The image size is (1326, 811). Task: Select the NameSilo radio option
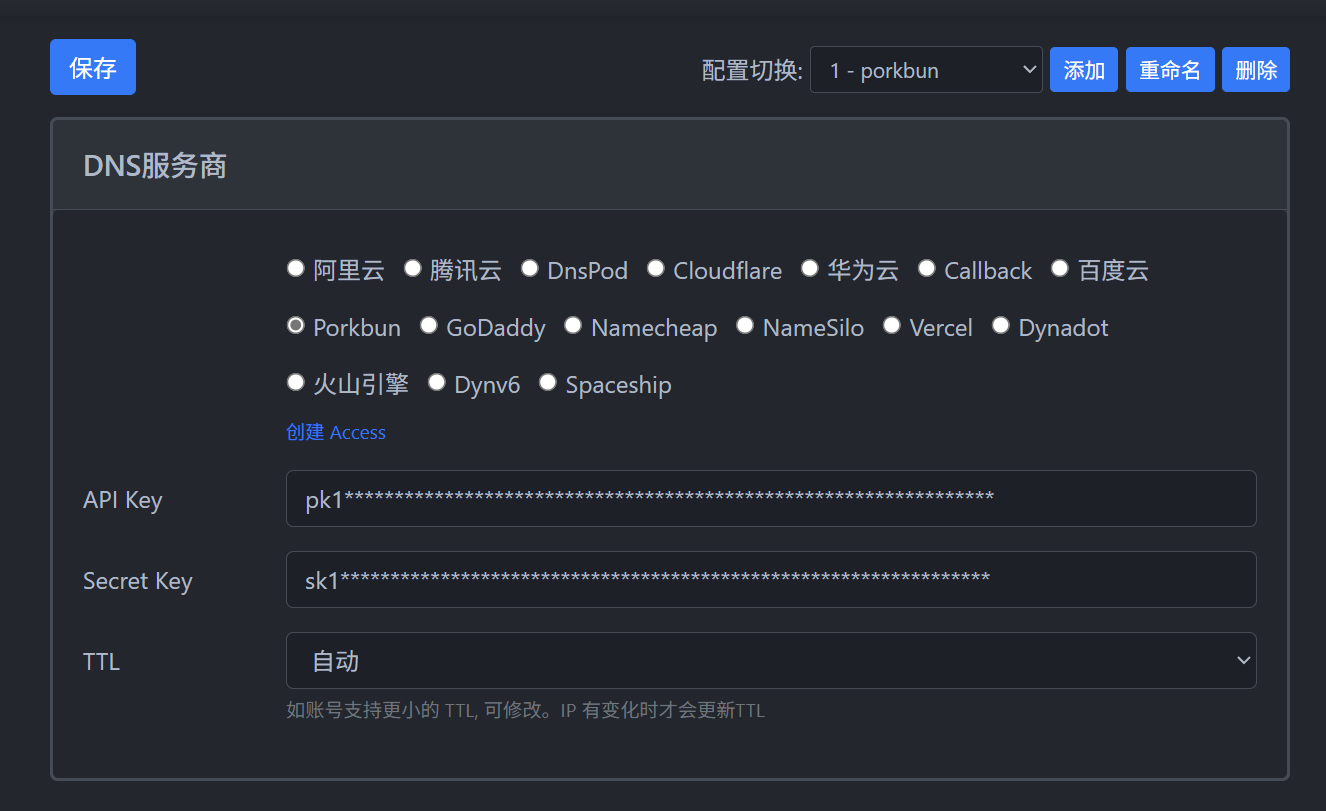pos(745,325)
